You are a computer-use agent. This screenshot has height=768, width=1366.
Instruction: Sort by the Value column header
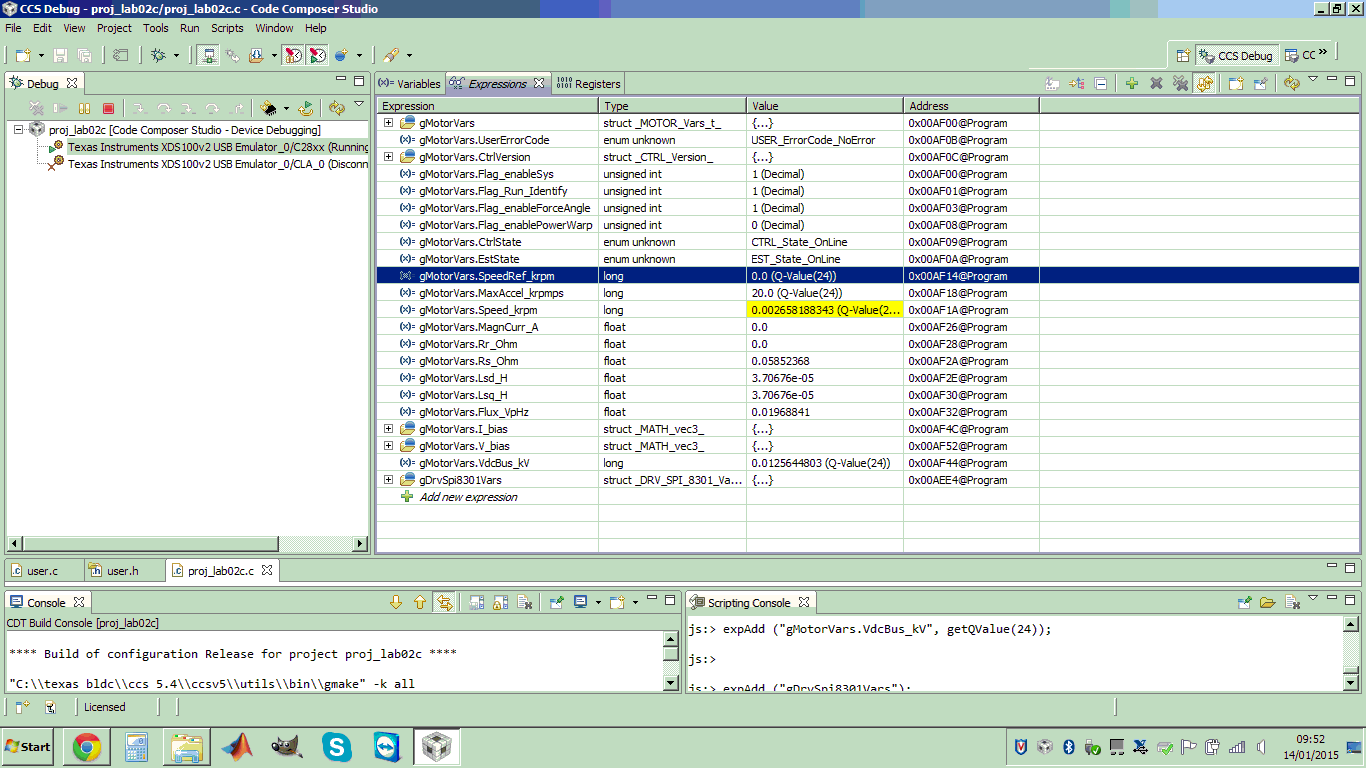click(x=825, y=105)
